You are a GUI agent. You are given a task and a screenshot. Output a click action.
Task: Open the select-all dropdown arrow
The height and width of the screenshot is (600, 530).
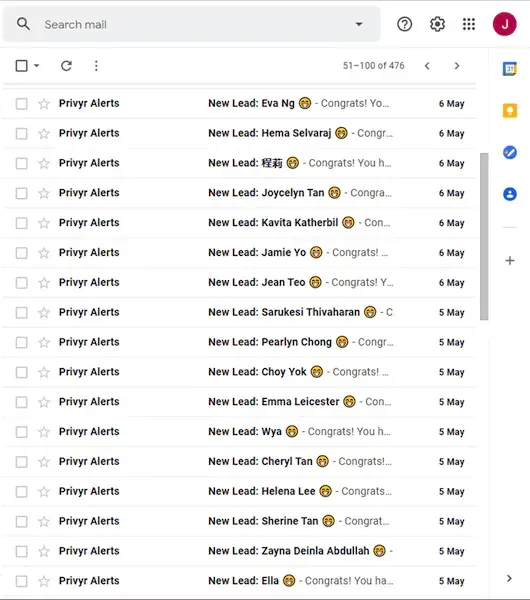36,66
